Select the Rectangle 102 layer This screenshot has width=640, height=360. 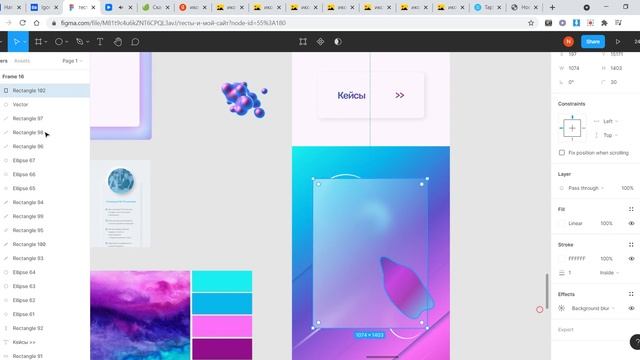click(x=45, y=91)
